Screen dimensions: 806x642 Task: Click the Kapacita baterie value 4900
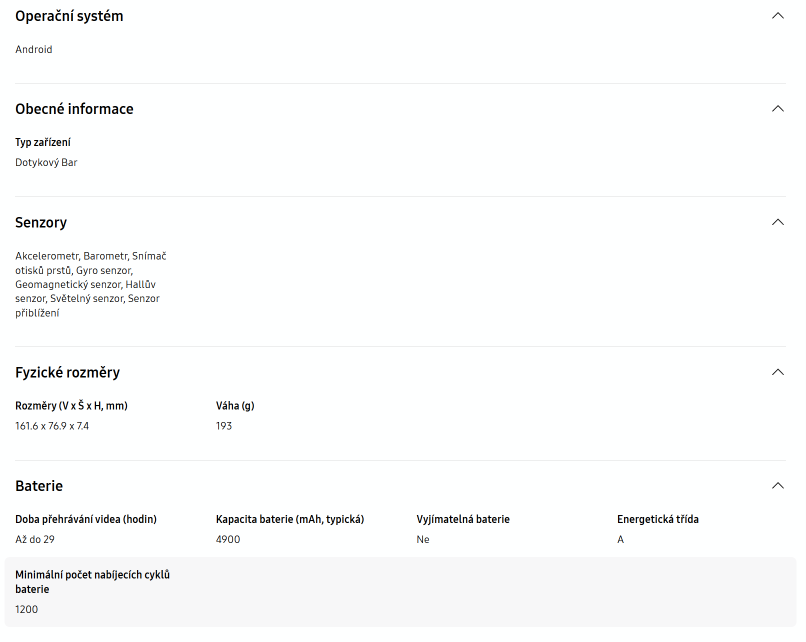click(228, 539)
